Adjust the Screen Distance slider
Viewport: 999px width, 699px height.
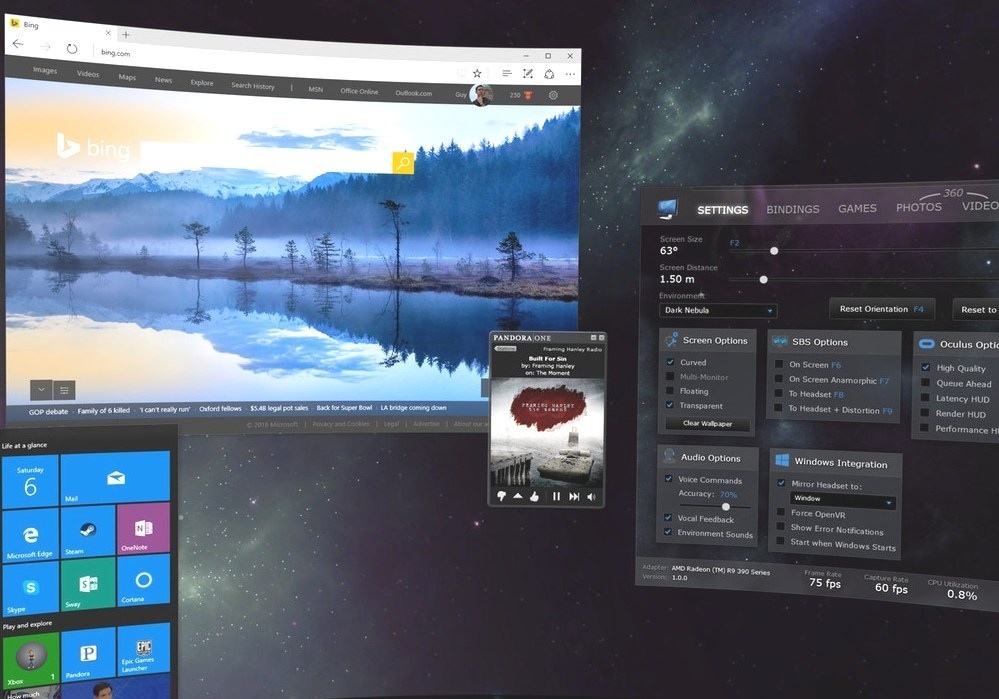pos(763,279)
